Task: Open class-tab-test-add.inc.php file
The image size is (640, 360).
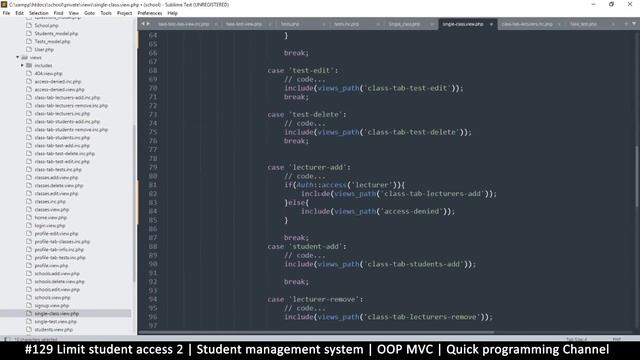Action: (x=62, y=146)
